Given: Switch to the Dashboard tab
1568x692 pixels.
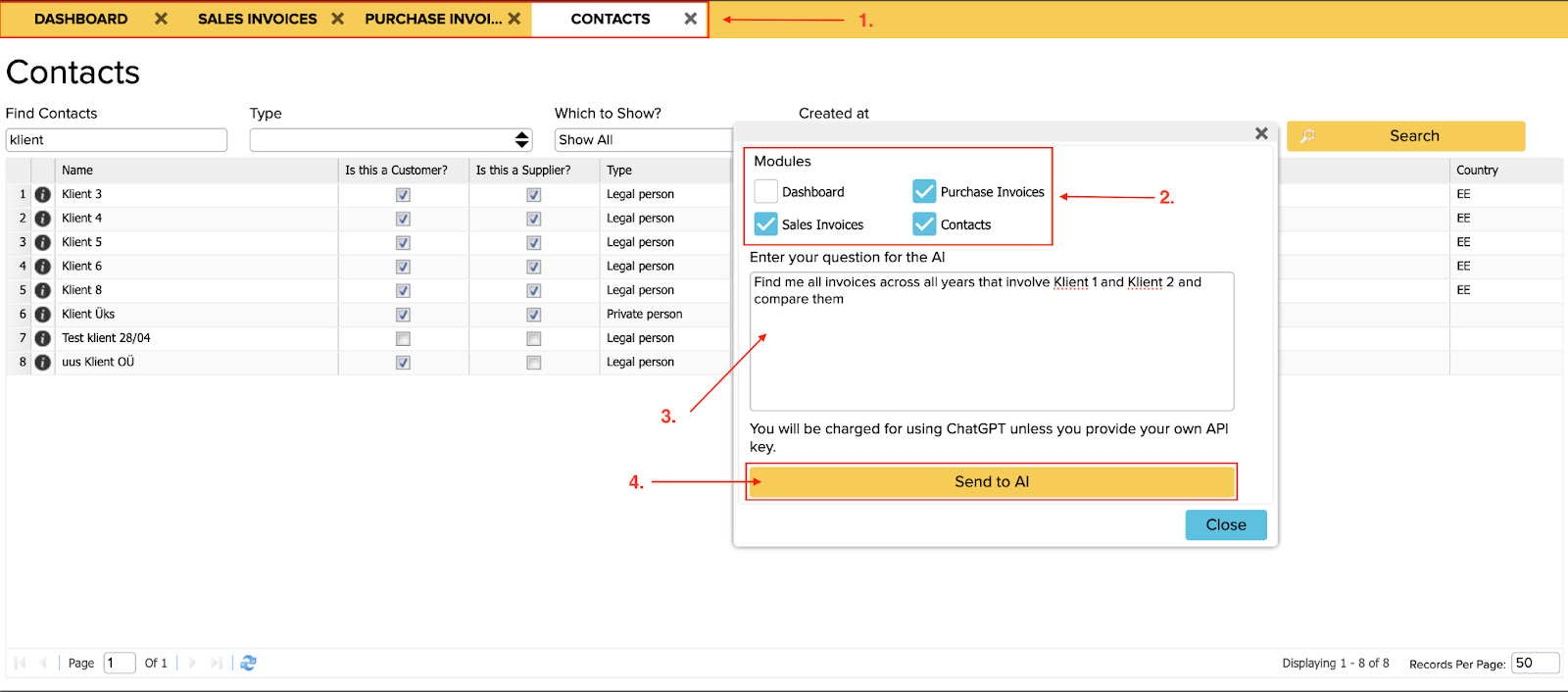Looking at the screenshot, I should tap(80, 19).
